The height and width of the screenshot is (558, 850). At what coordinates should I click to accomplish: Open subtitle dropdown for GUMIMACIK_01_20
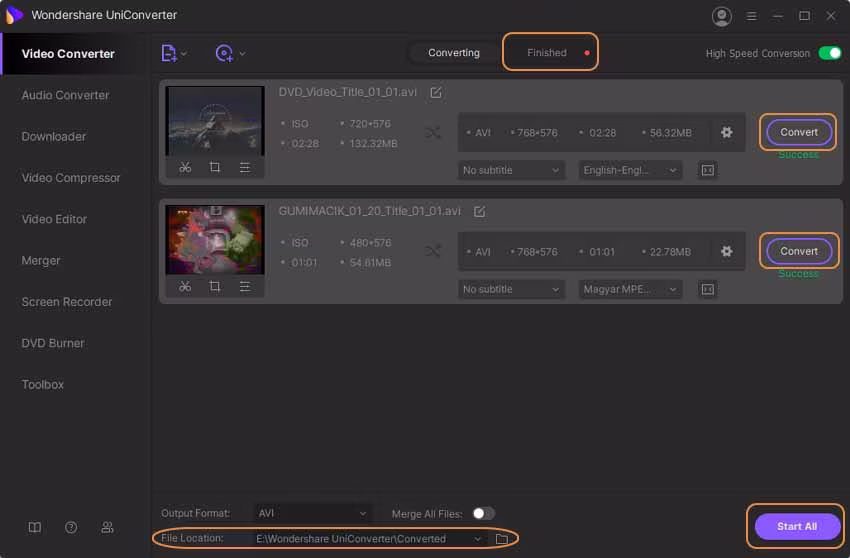[511, 289]
